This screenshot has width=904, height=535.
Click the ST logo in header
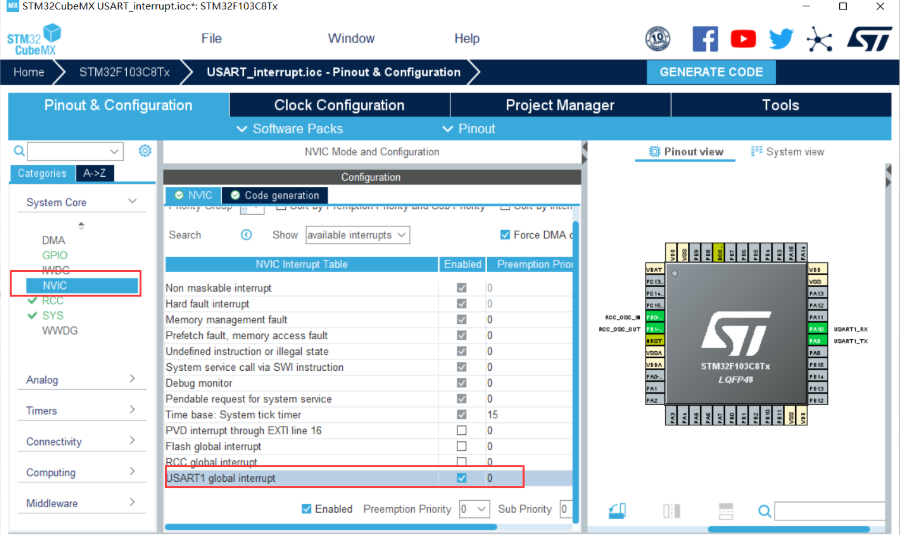coord(869,39)
